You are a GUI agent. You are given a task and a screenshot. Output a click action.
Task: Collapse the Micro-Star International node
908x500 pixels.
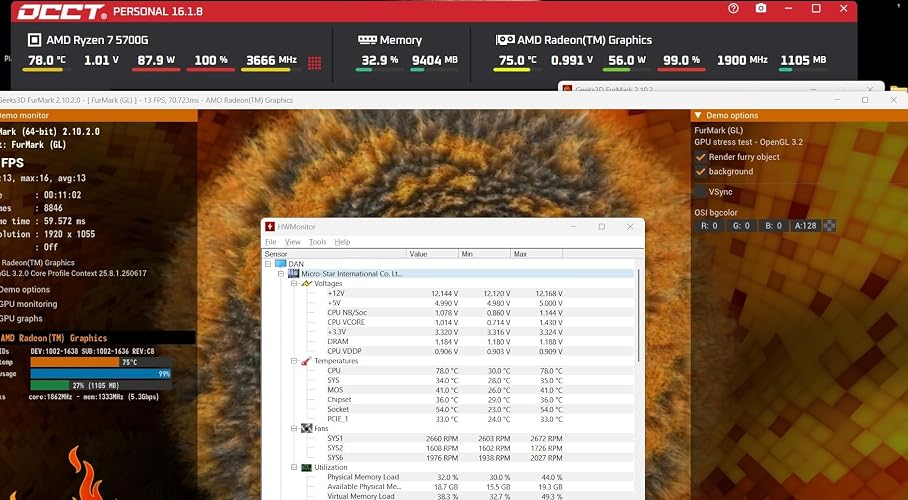tap(281, 273)
